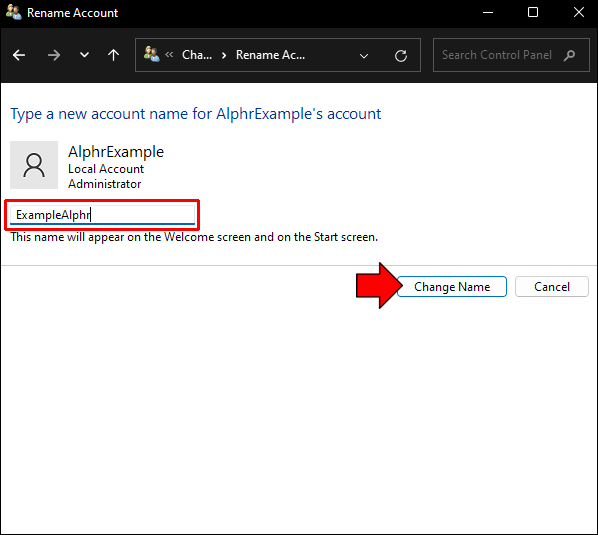Maximize the Rename Account window

(533, 12)
